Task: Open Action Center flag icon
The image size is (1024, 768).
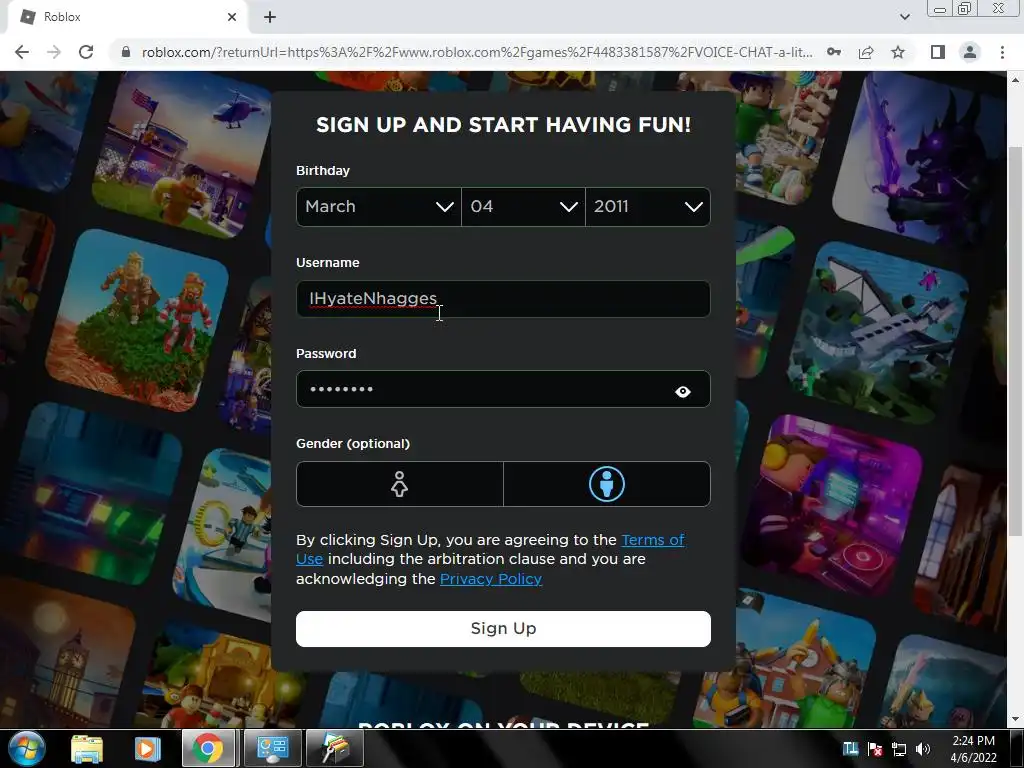Action: [x=874, y=749]
